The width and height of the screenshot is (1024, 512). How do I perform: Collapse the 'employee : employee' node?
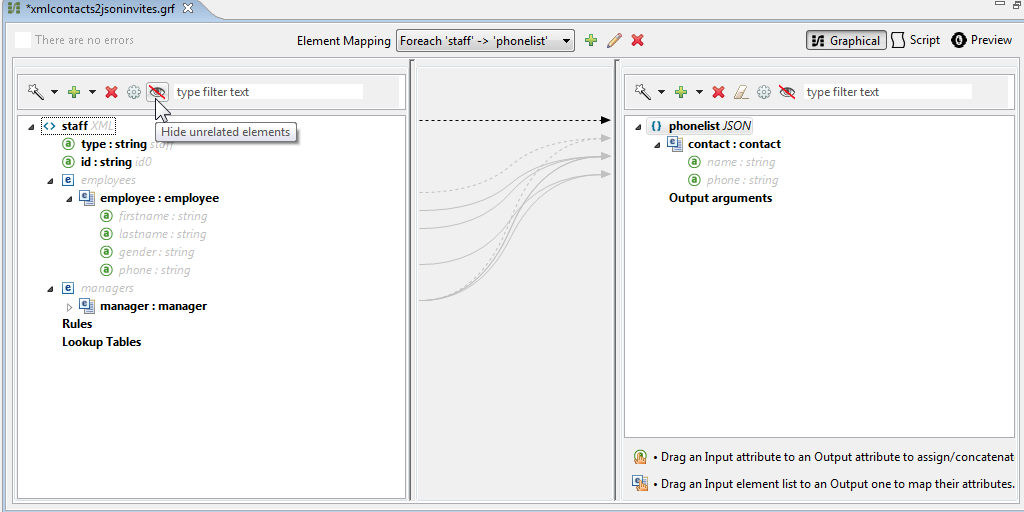click(x=69, y=199)
